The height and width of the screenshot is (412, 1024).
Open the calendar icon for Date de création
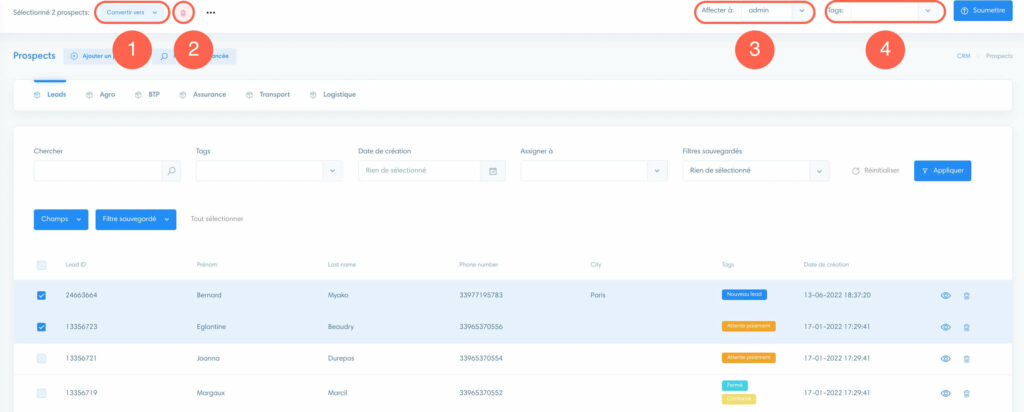coord(493,171)
